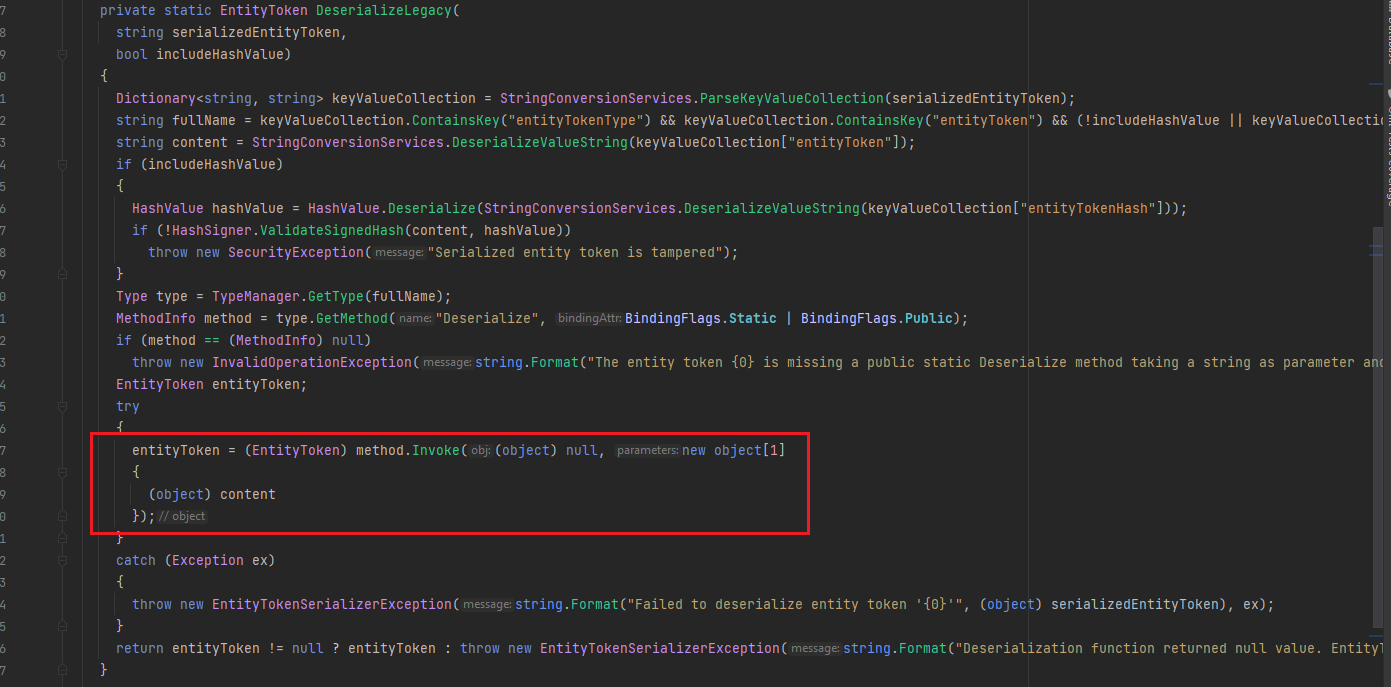This screenshot has height=687, width=1391.
Task: Click the Exception ex declaration in catch
Action: [x=220, y=560]
